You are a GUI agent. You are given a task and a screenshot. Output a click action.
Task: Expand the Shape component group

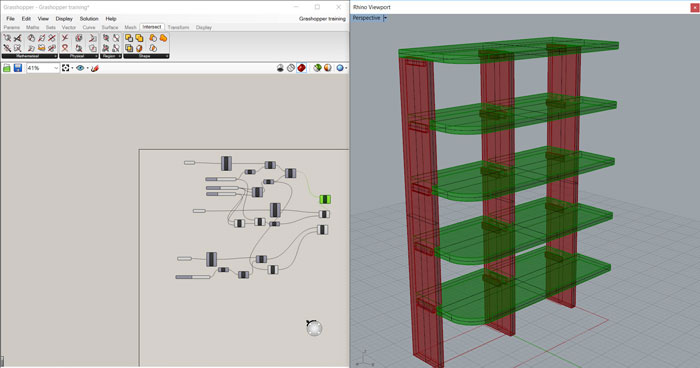(146, 56)
